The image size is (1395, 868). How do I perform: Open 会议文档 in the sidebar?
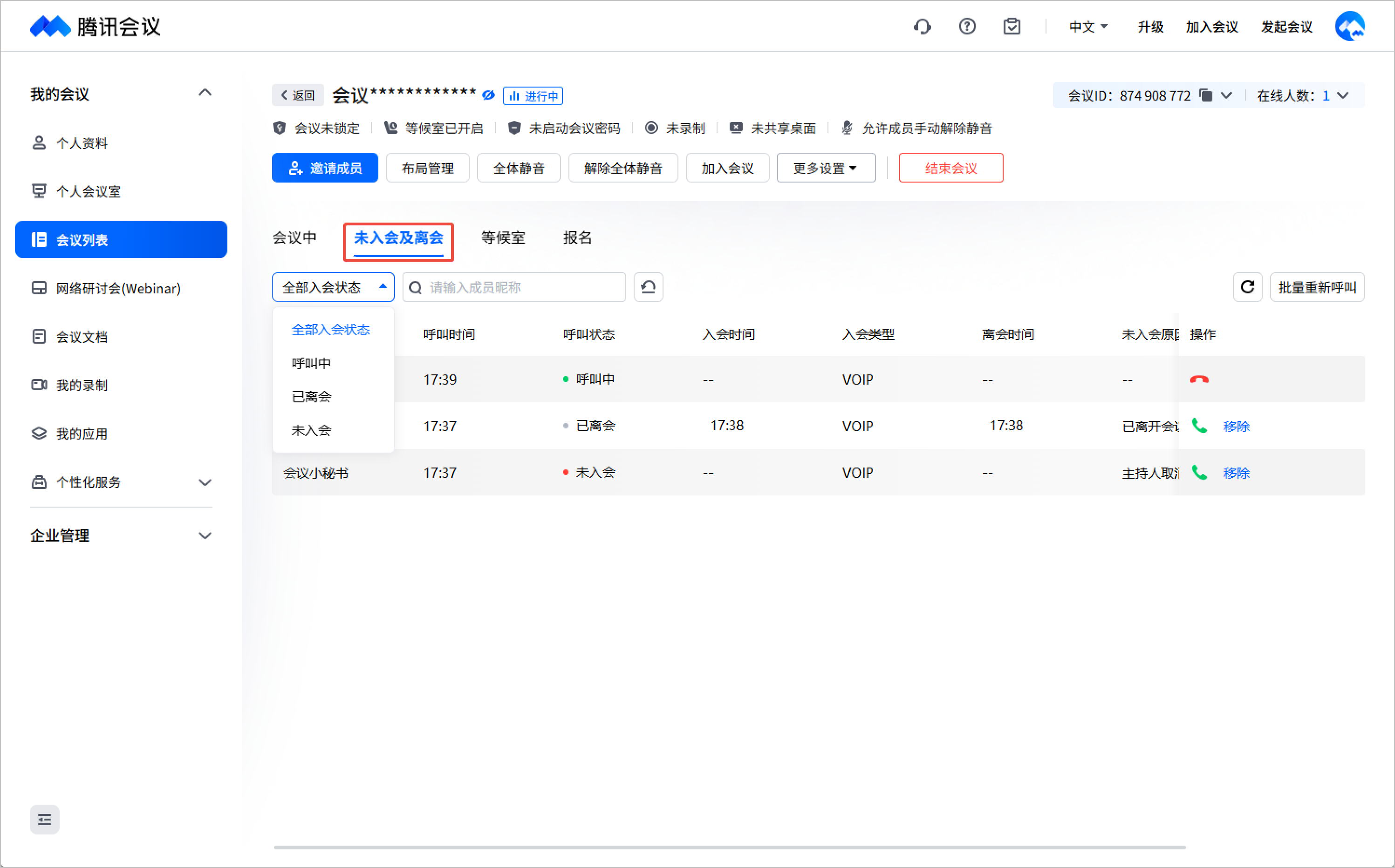tap(121, 336)
